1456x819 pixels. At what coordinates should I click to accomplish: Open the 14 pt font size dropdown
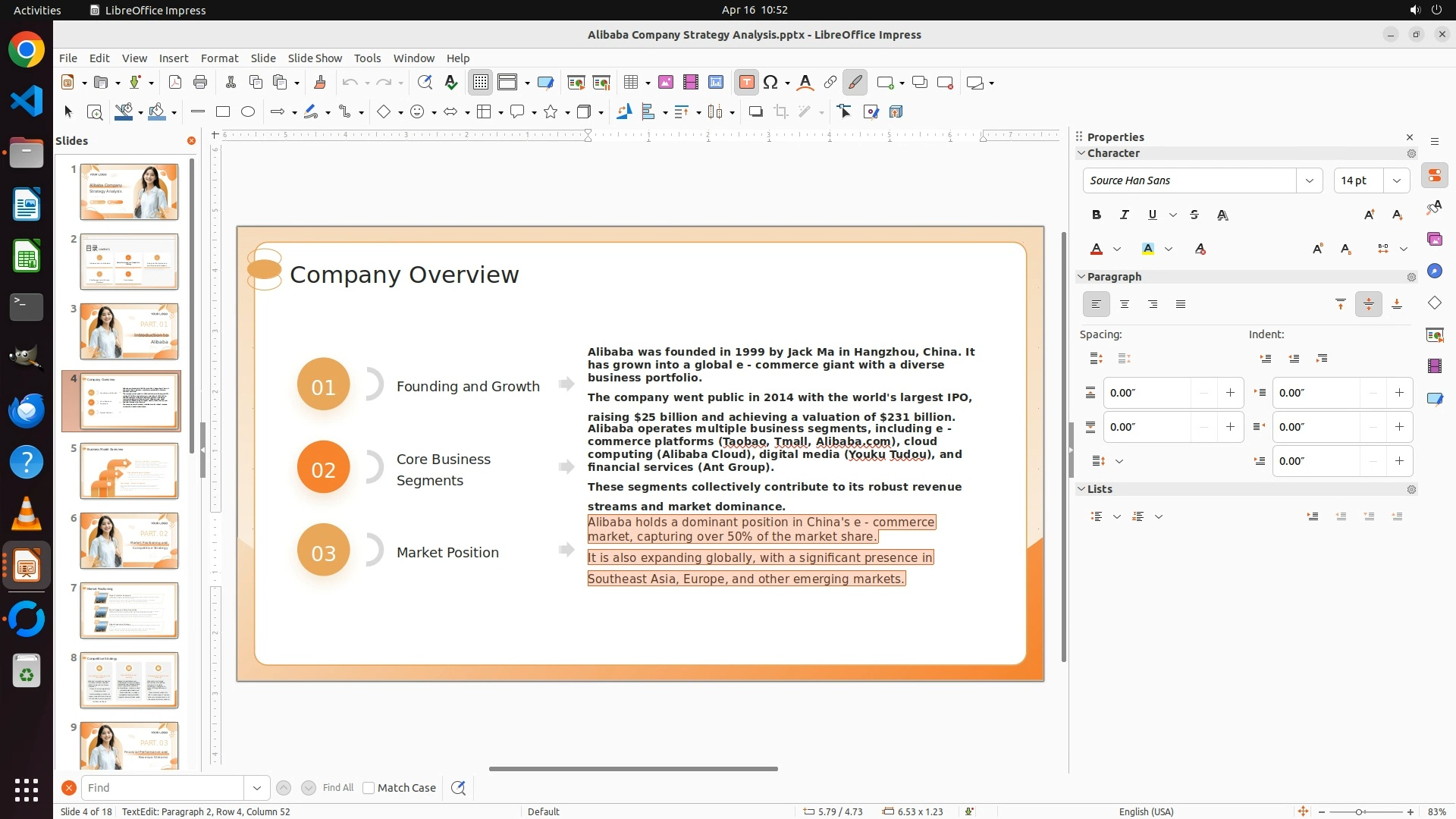[x=1396, y=180]
